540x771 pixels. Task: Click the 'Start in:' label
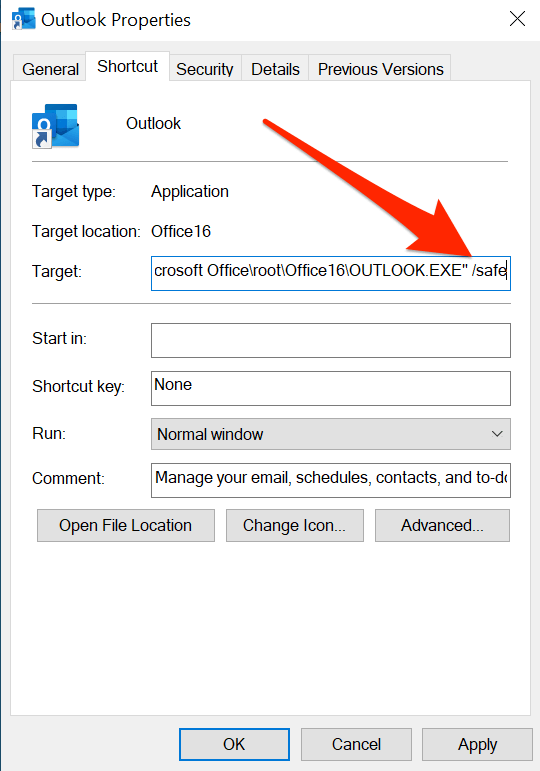pyautogui.click(x=59, y=338)
